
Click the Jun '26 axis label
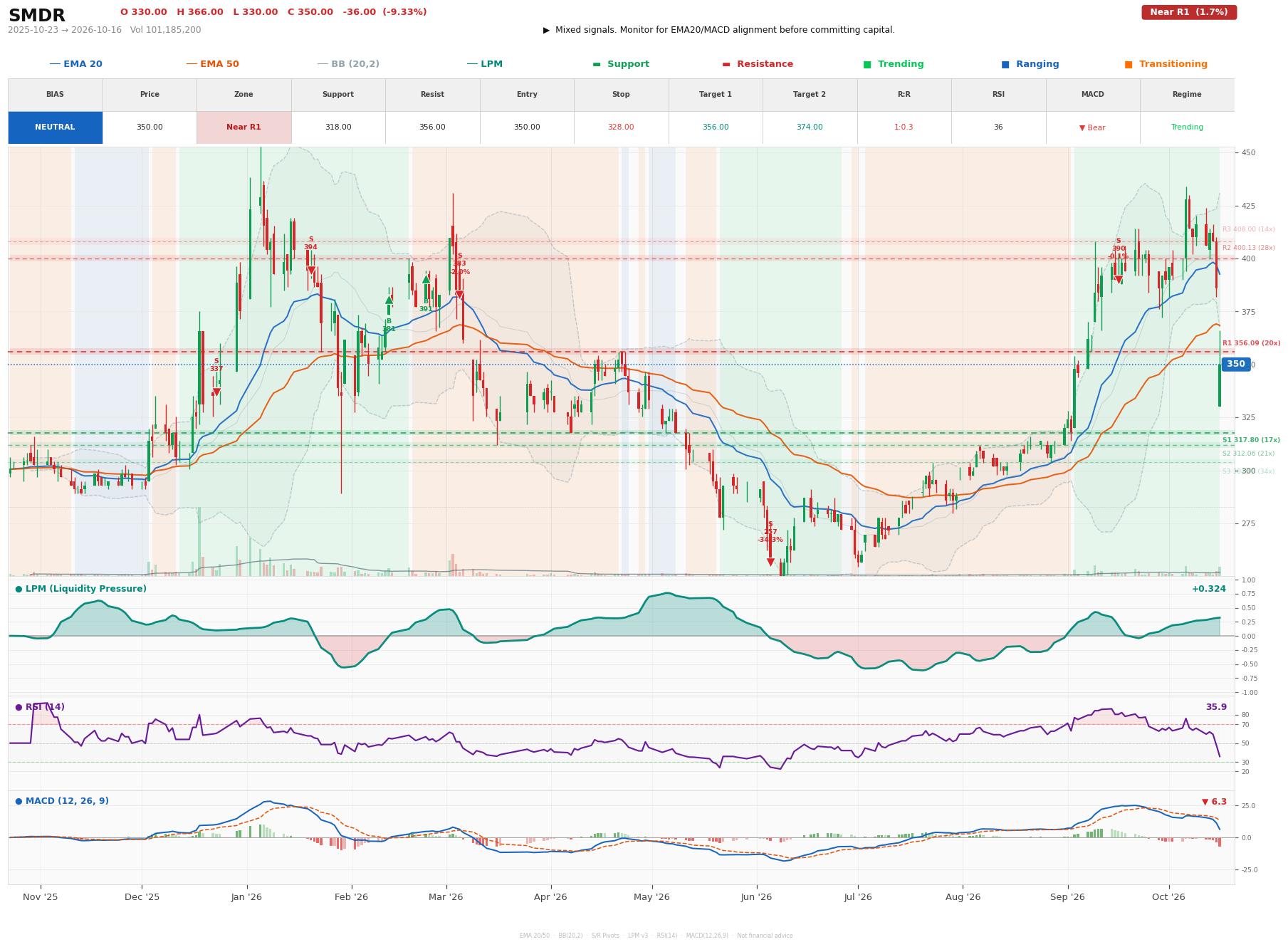pos(756,897)
